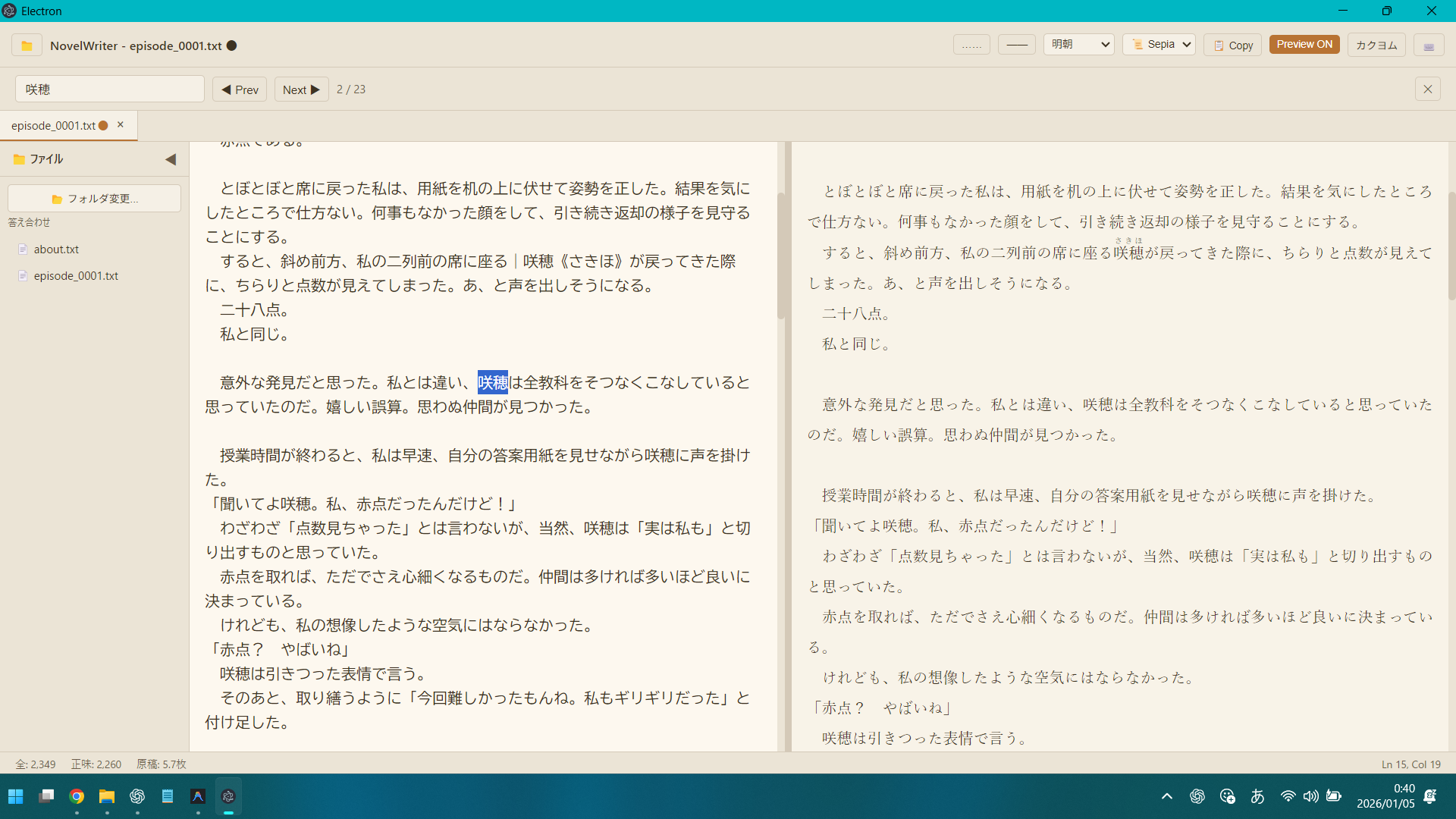Show hidden system tray icons chevron
The width and height of the screenshot is (1456, 819).
(x=1167, y=796)
